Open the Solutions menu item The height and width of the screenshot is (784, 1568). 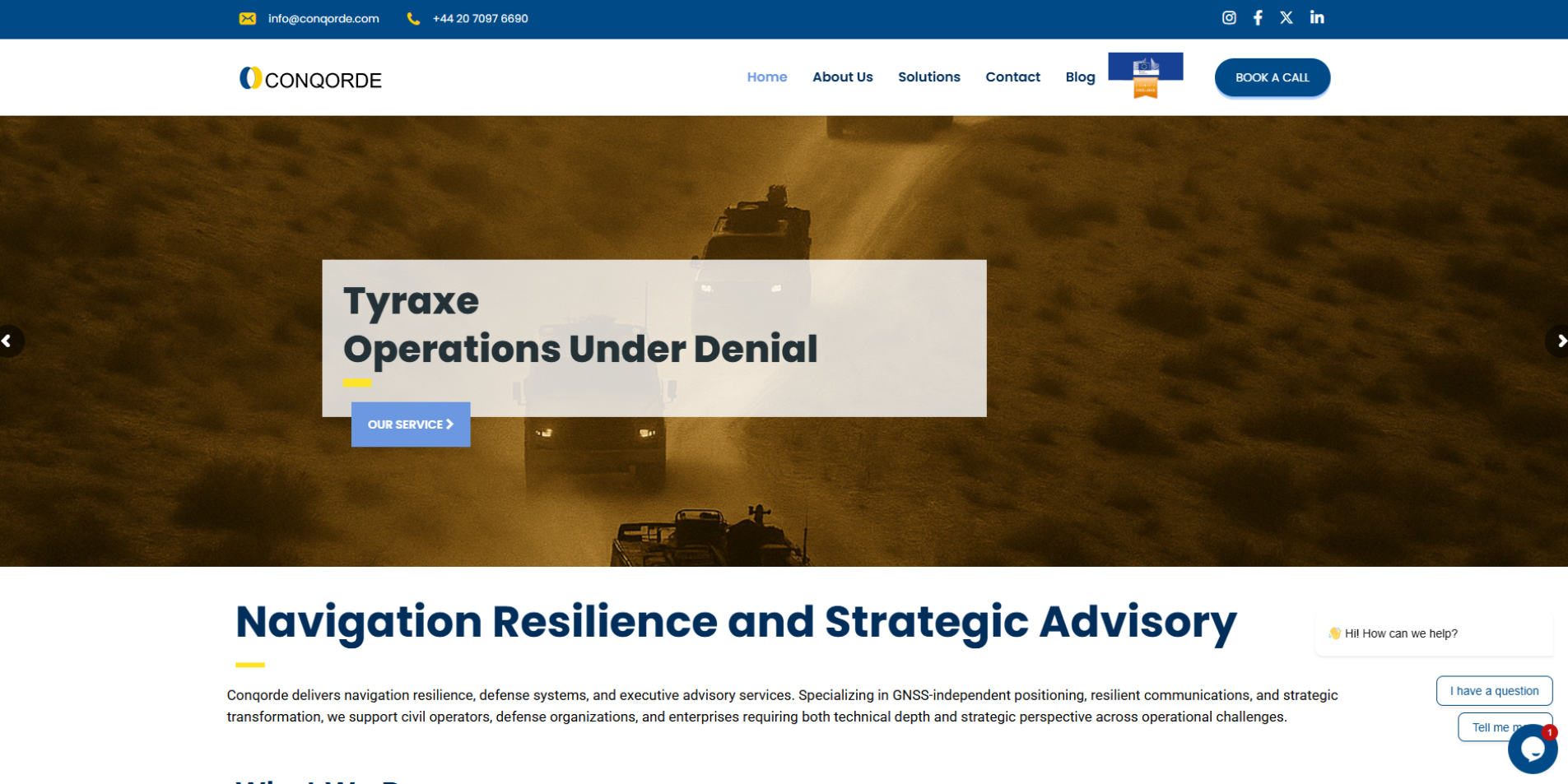(x=928, y=77)
